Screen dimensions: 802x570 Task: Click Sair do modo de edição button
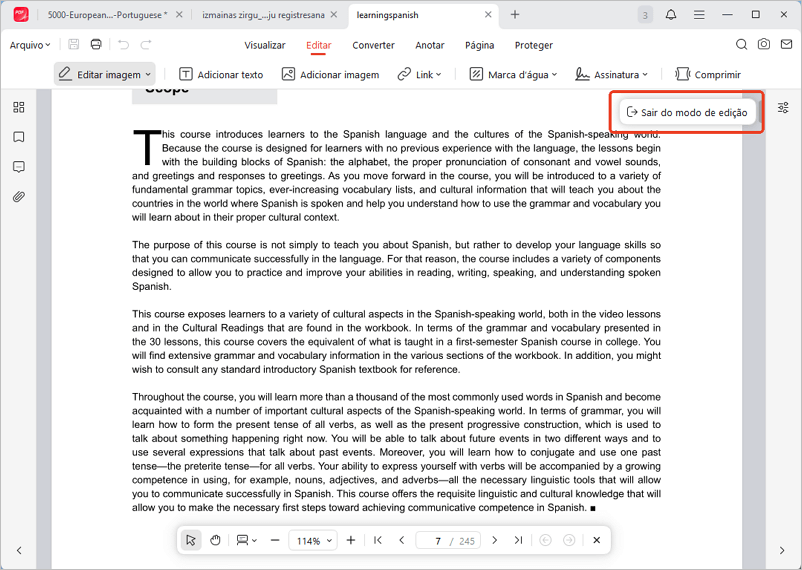(687, 112)
